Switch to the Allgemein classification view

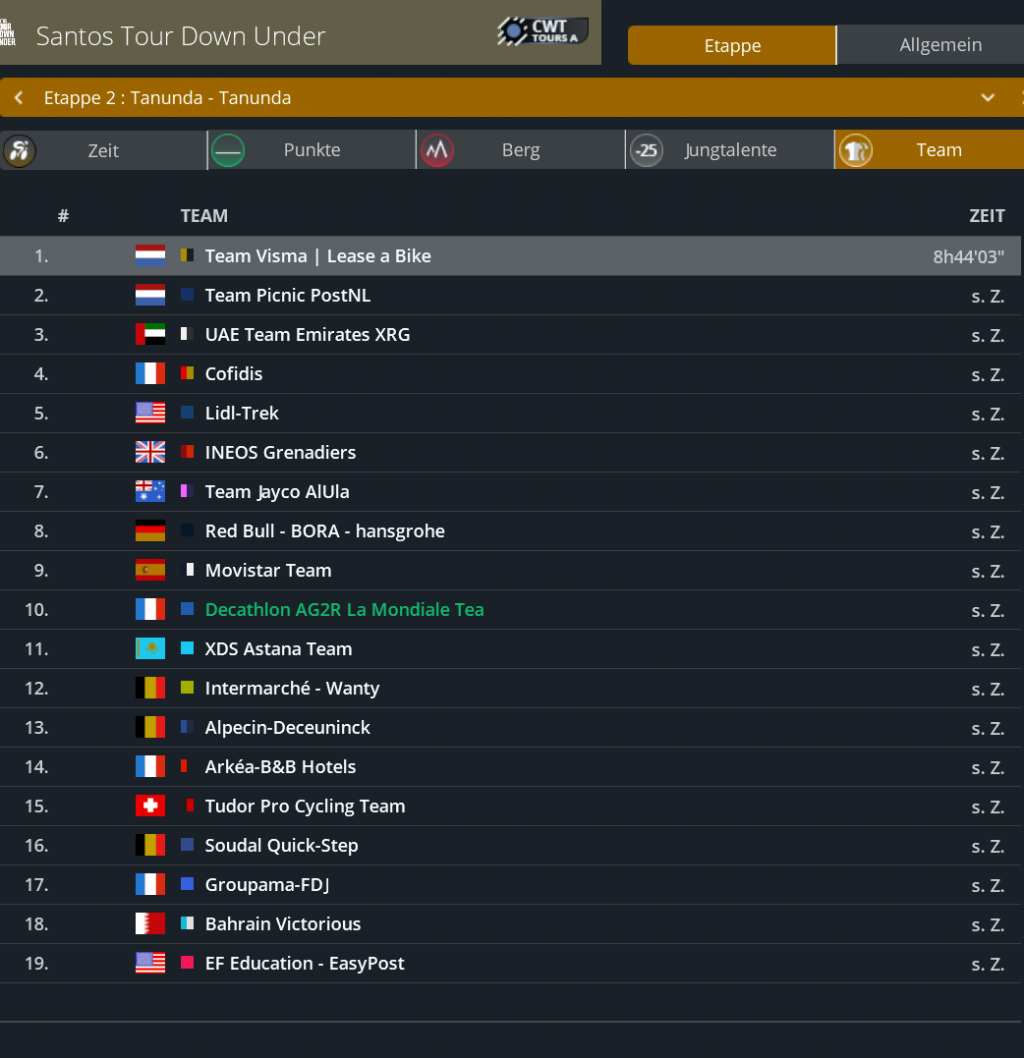pos(940,46)
